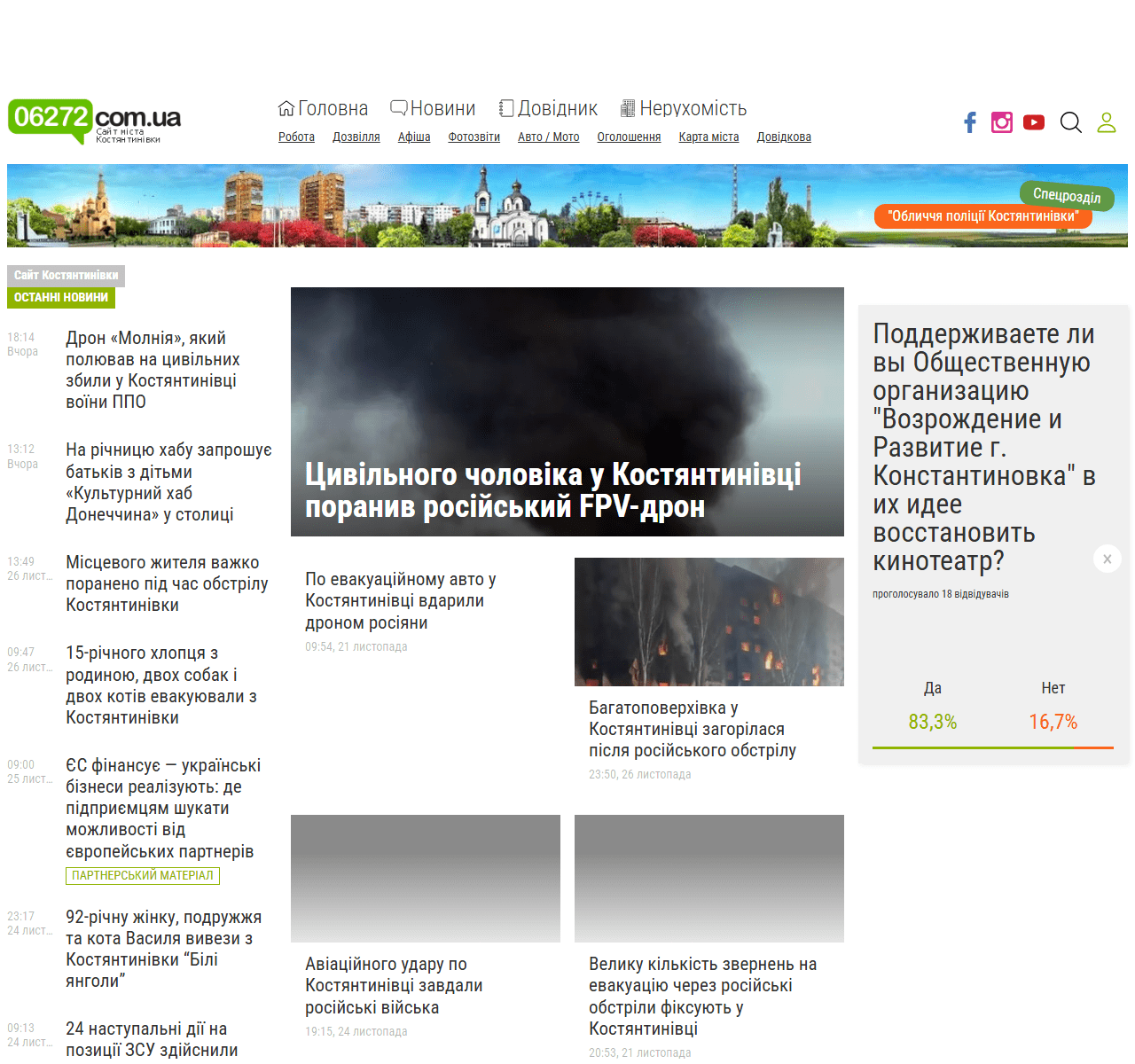Open the Робота submenu link
This screenshot has height=1064, width=1135.
pos(296,137)
